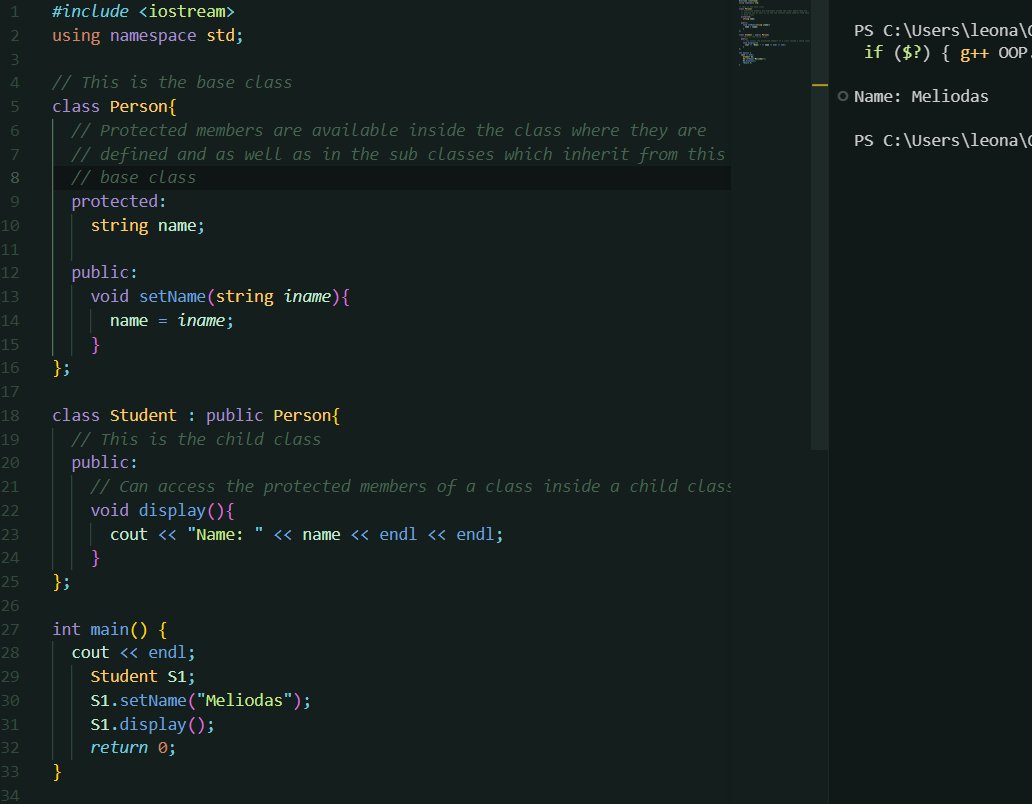Image resolution: width=1032 pixels, height=804 pixels.
Task: Click the 'Student S1;' declaration
Action: point(142,677)
